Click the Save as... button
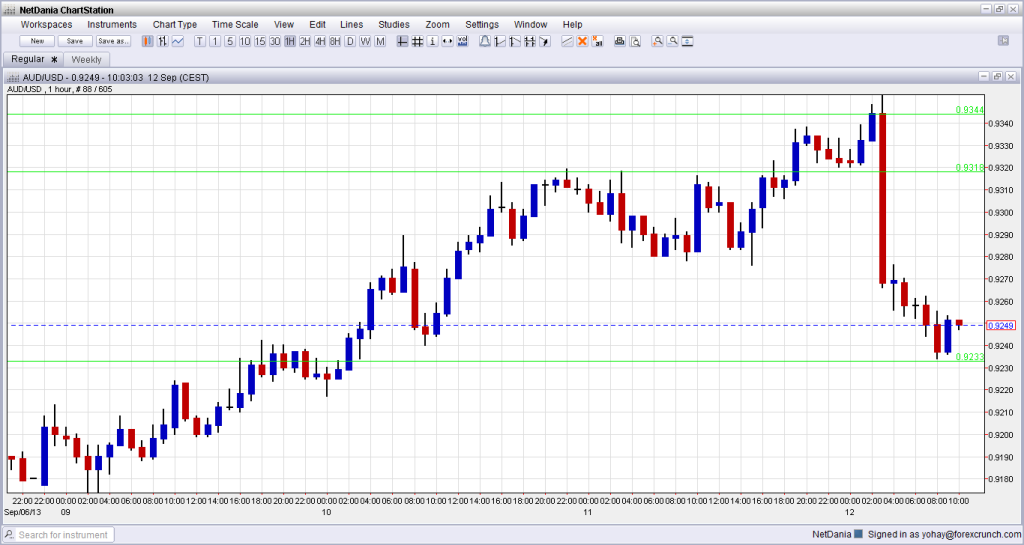This screenshot has width=1024, height=545. pyautogui.click(x=113, y=41)
